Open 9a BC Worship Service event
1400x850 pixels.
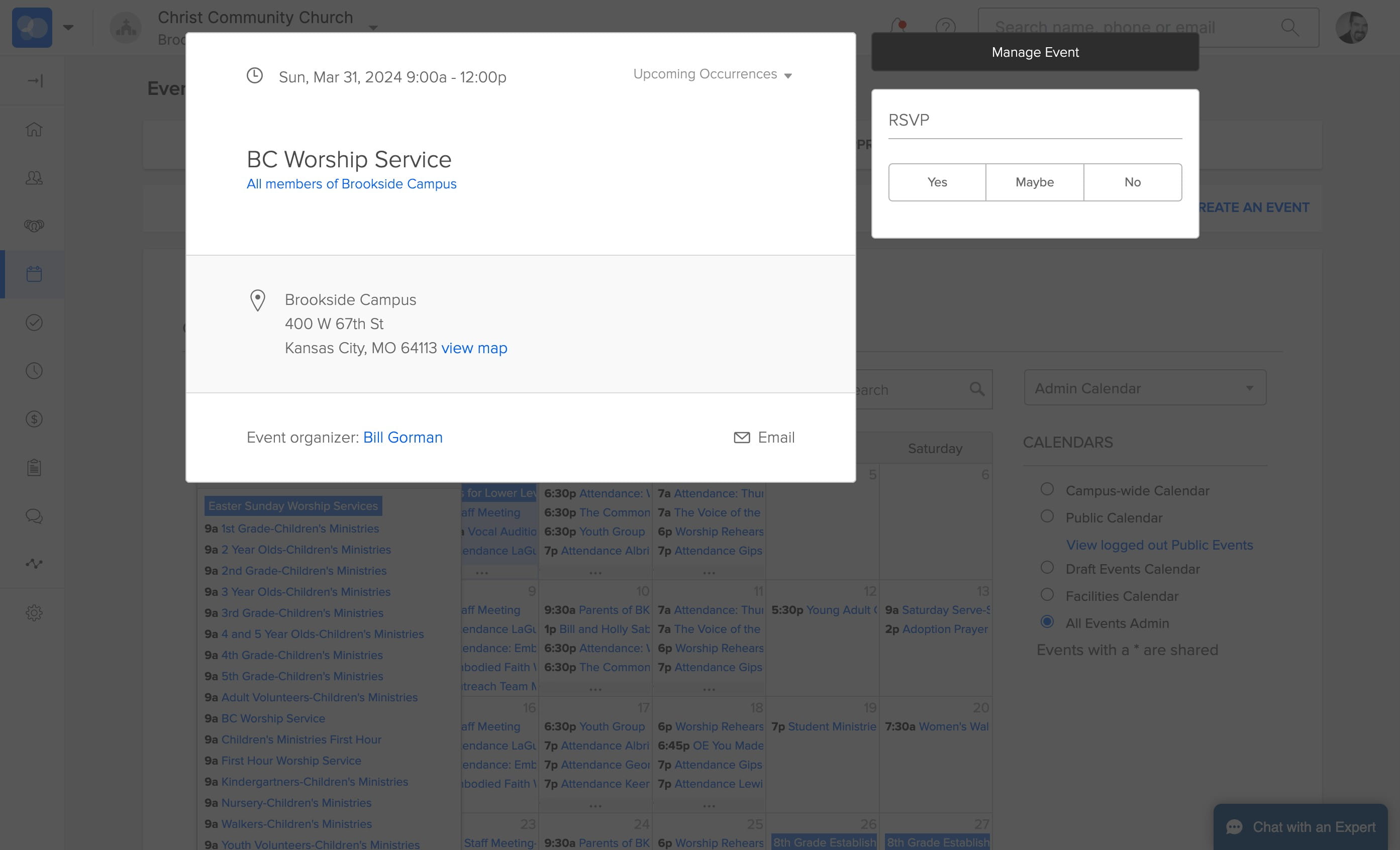coord(265,718)
